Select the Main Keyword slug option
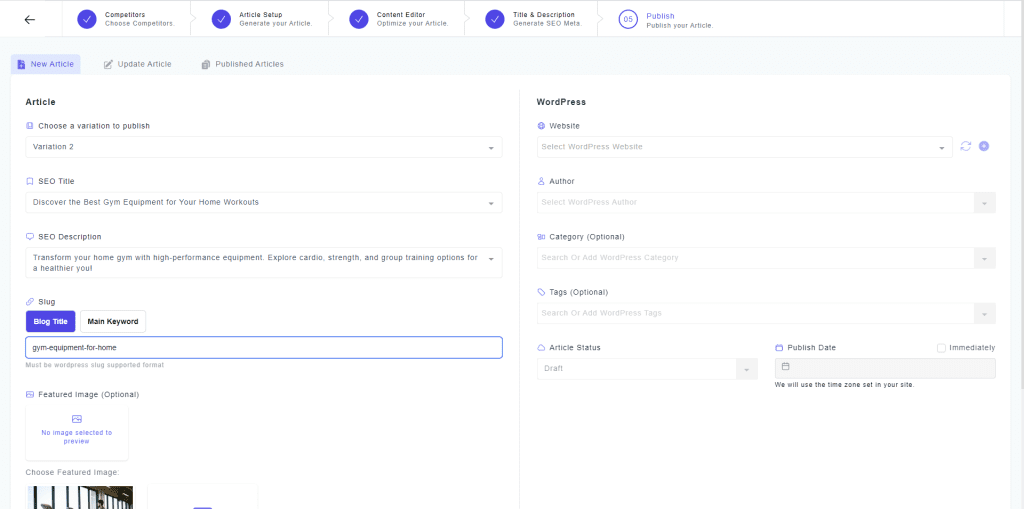The height and width of the screenshot is (509, 1024). (x=113, y=321)
